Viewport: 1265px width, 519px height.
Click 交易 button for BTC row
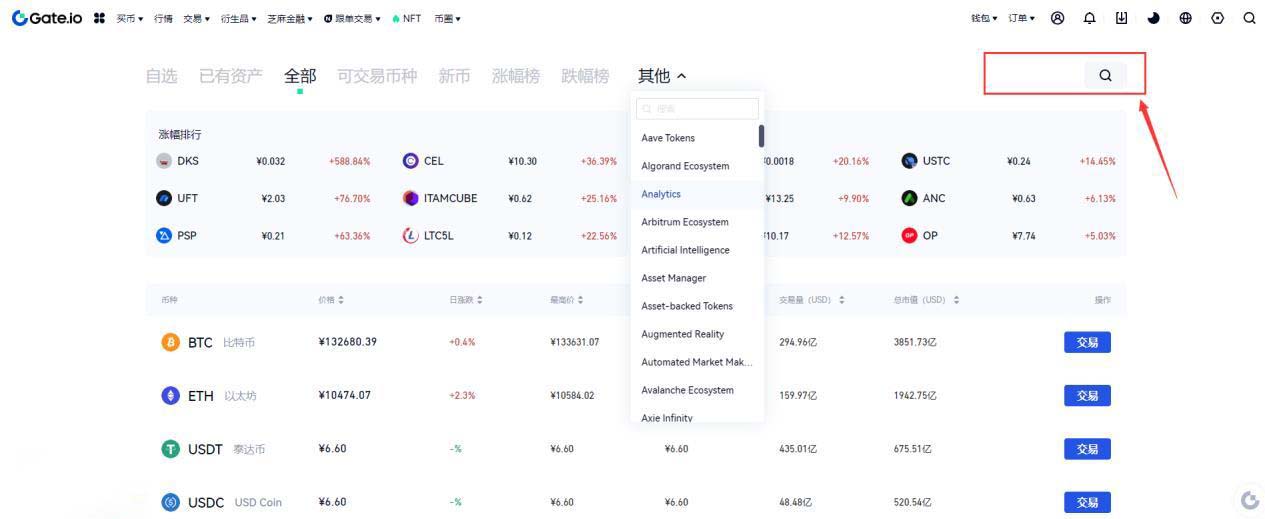pos(1087,342)
